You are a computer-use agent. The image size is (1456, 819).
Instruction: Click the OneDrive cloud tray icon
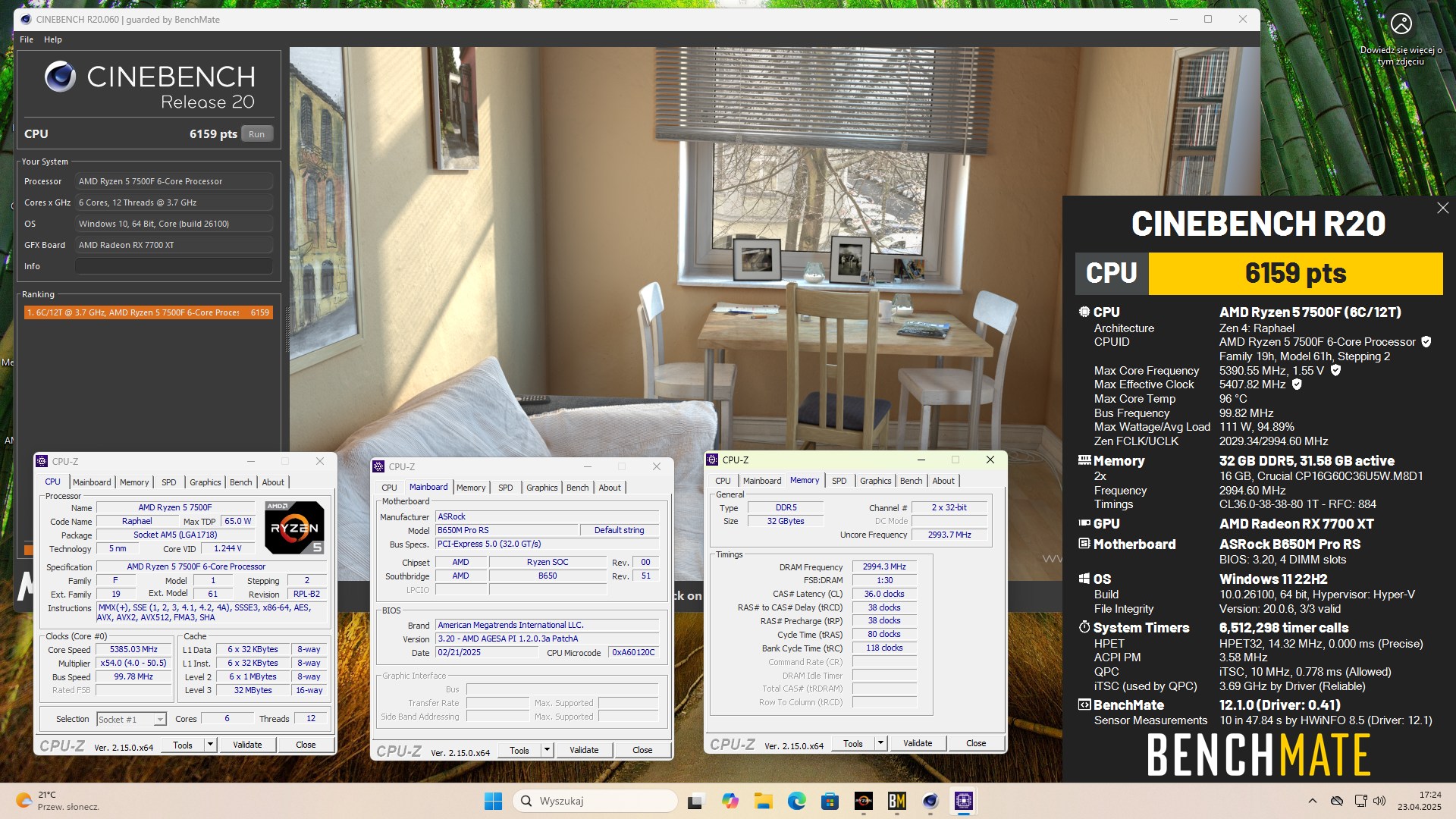point(1337,801)
